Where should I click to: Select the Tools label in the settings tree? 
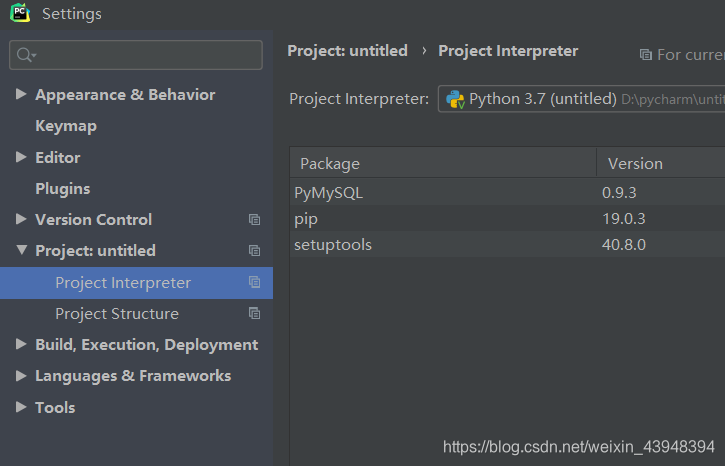tap(55, 408)
